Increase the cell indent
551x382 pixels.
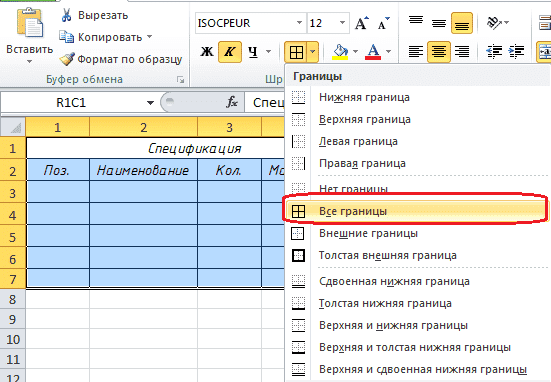(x=517, y=52)
